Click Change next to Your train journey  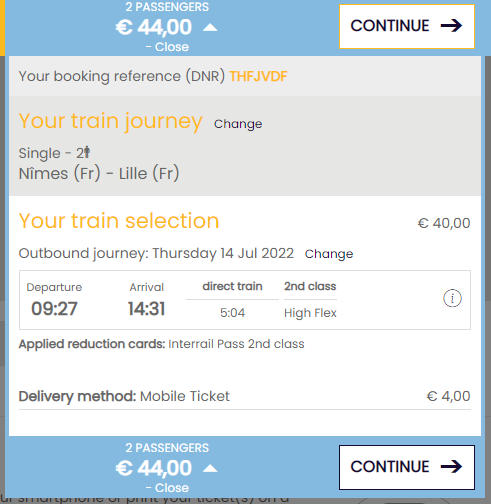pyautogui.click(x=238, y=124)
